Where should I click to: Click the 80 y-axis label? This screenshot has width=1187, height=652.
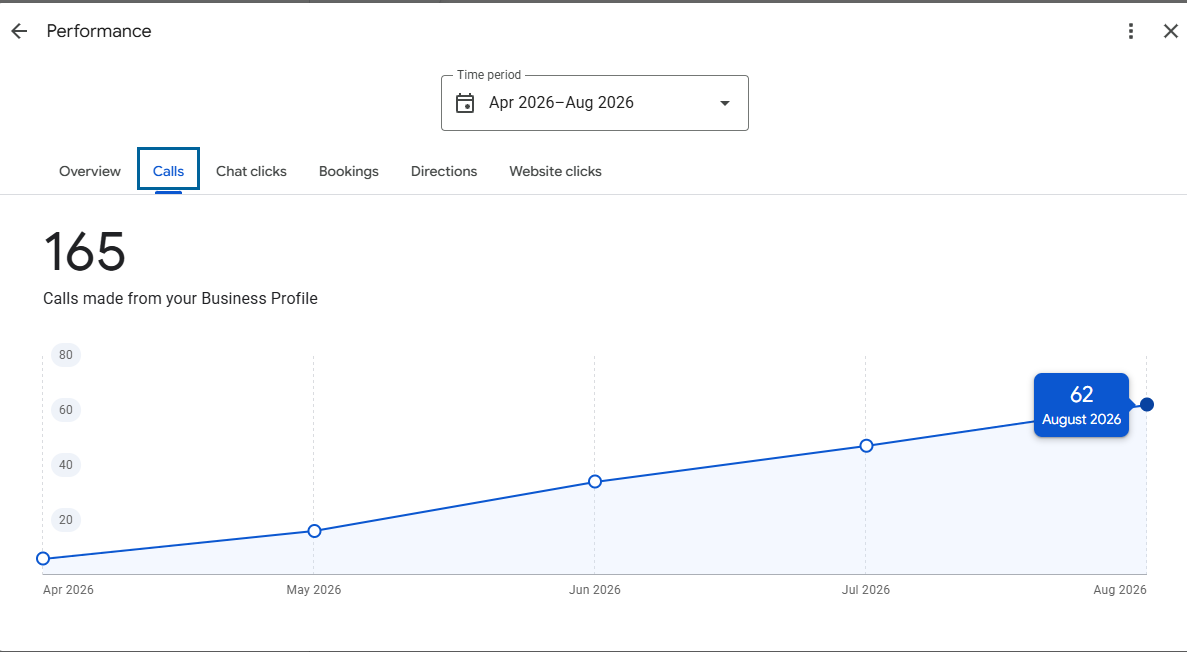[66, 355]
